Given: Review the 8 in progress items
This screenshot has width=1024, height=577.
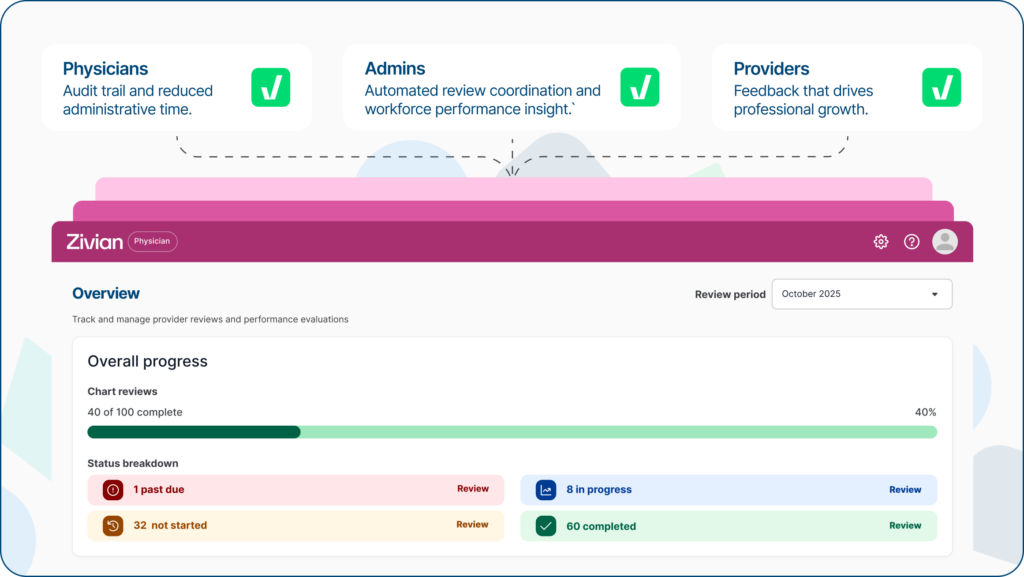Looking at the screenshot, I should click(x=905, y=490).
